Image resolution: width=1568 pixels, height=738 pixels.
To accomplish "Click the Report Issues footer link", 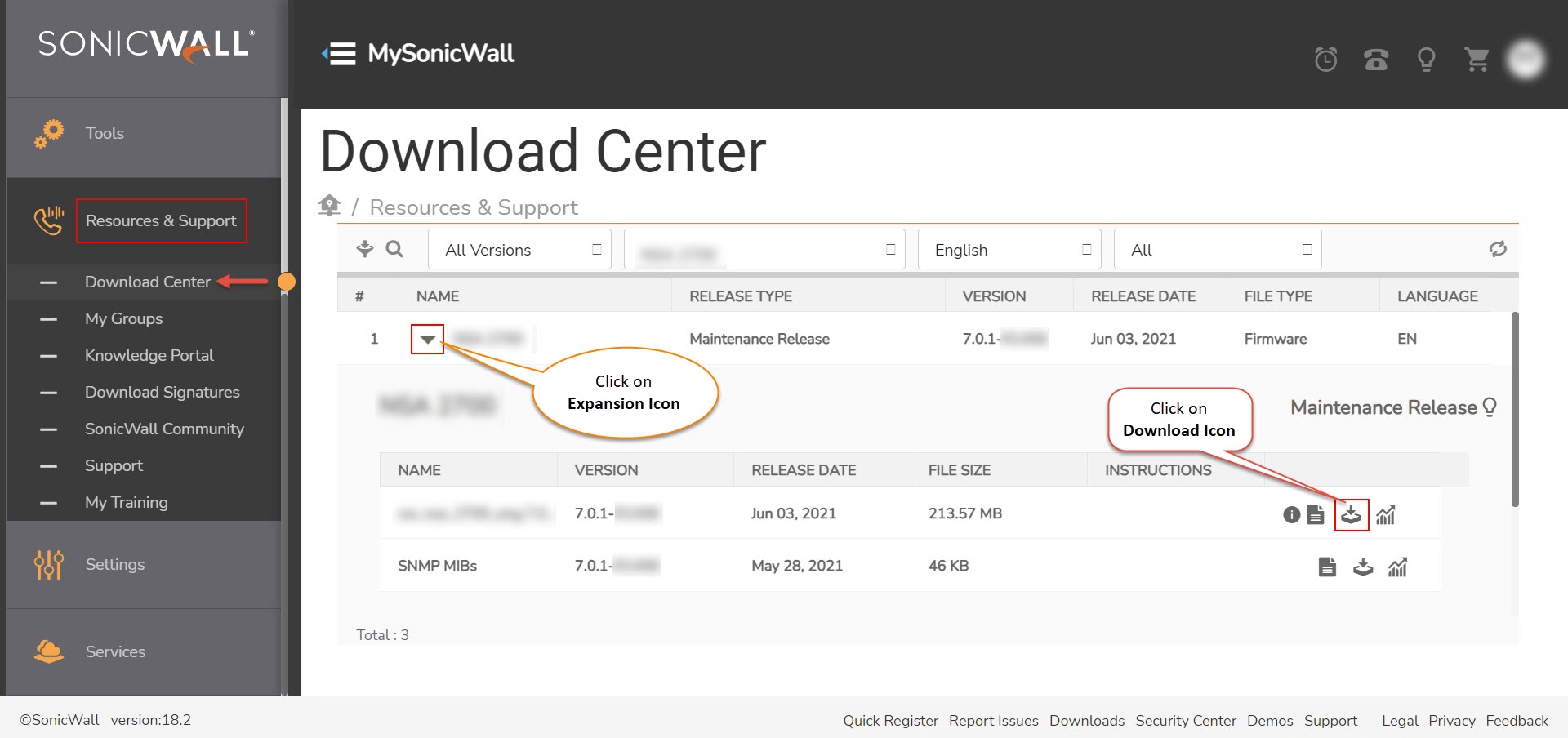I will (x=993, y=721).
